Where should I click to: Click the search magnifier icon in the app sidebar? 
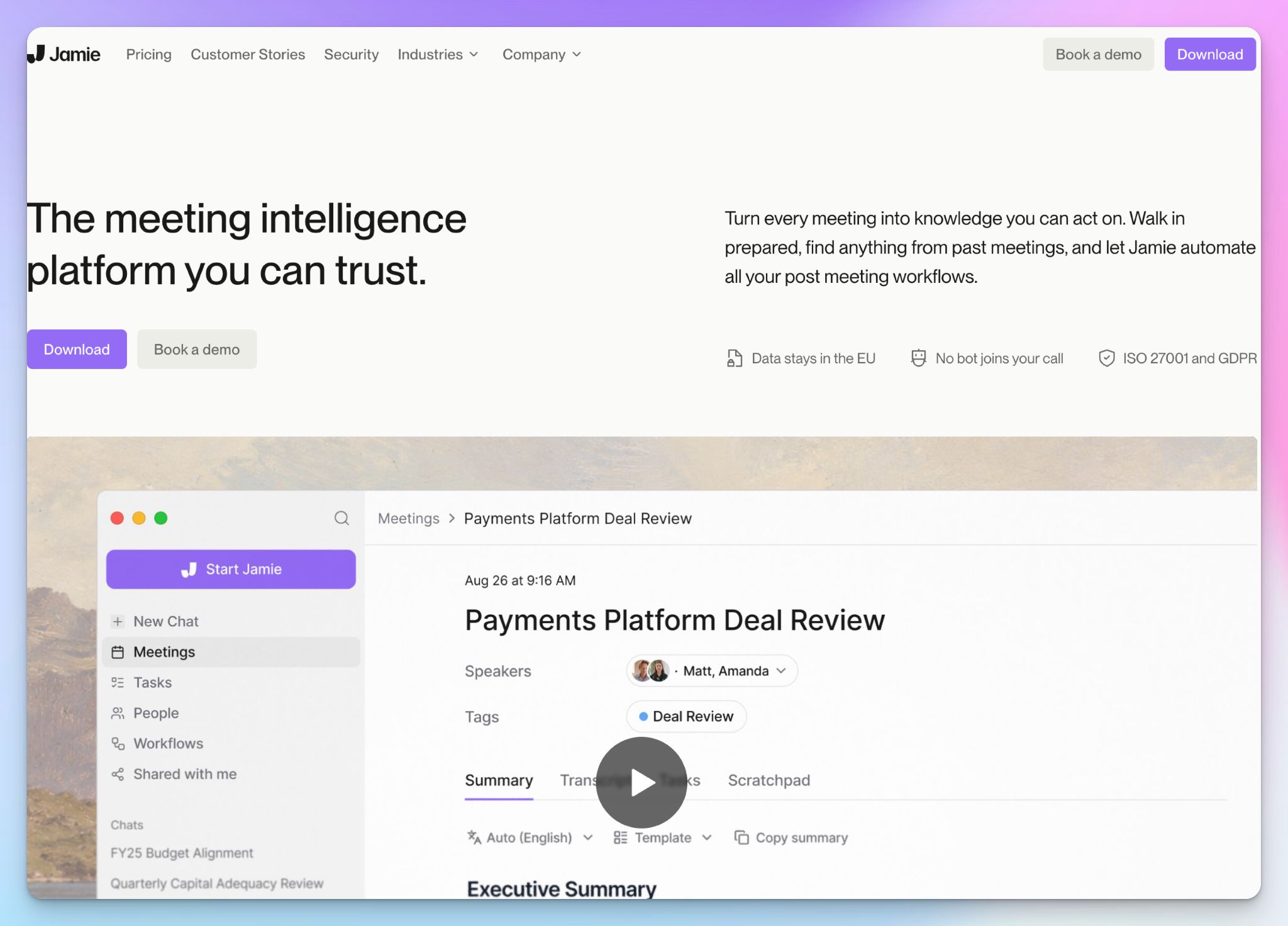341,518
